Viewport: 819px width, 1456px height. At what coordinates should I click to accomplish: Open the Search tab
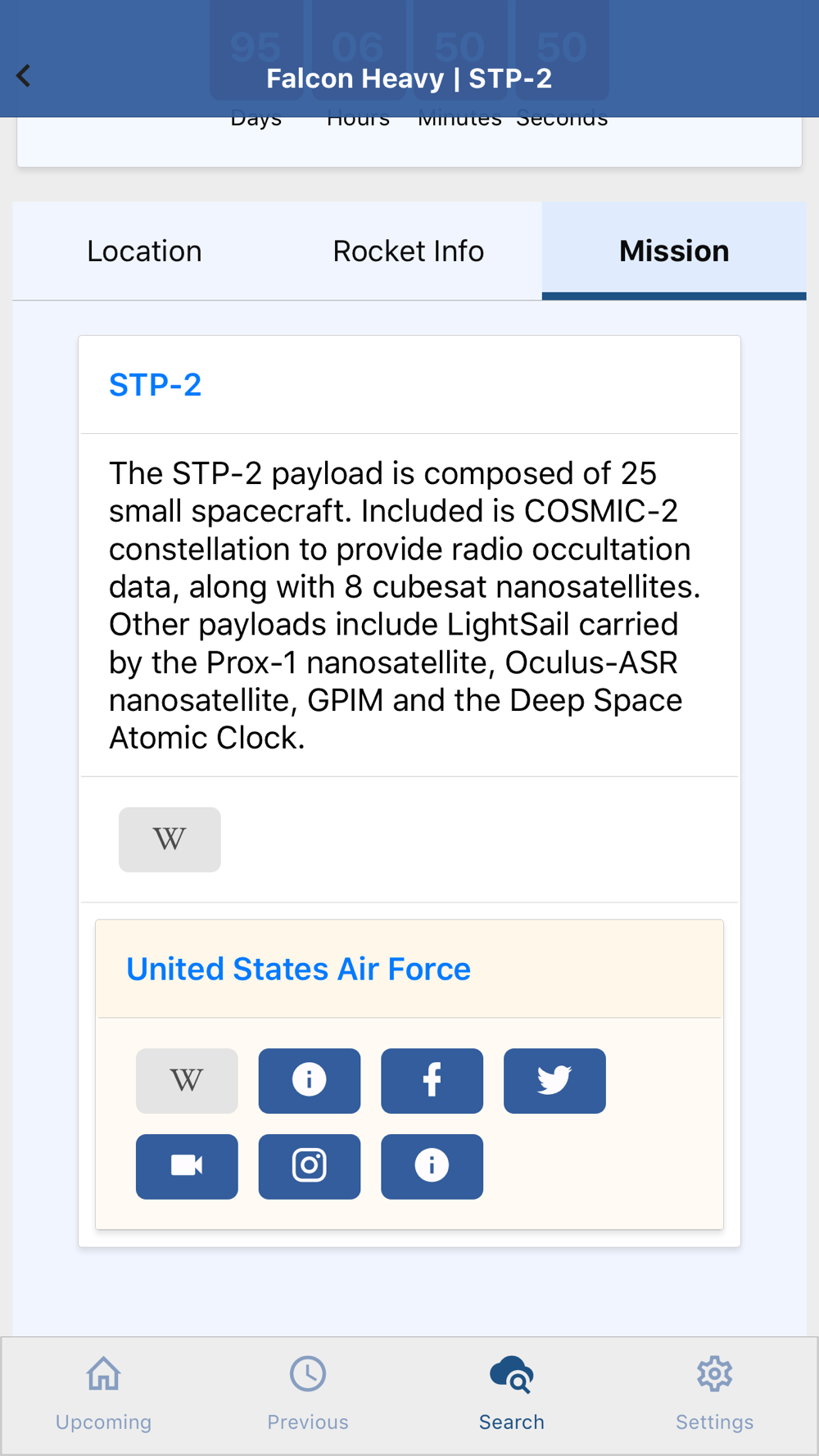coord(512,1395)
